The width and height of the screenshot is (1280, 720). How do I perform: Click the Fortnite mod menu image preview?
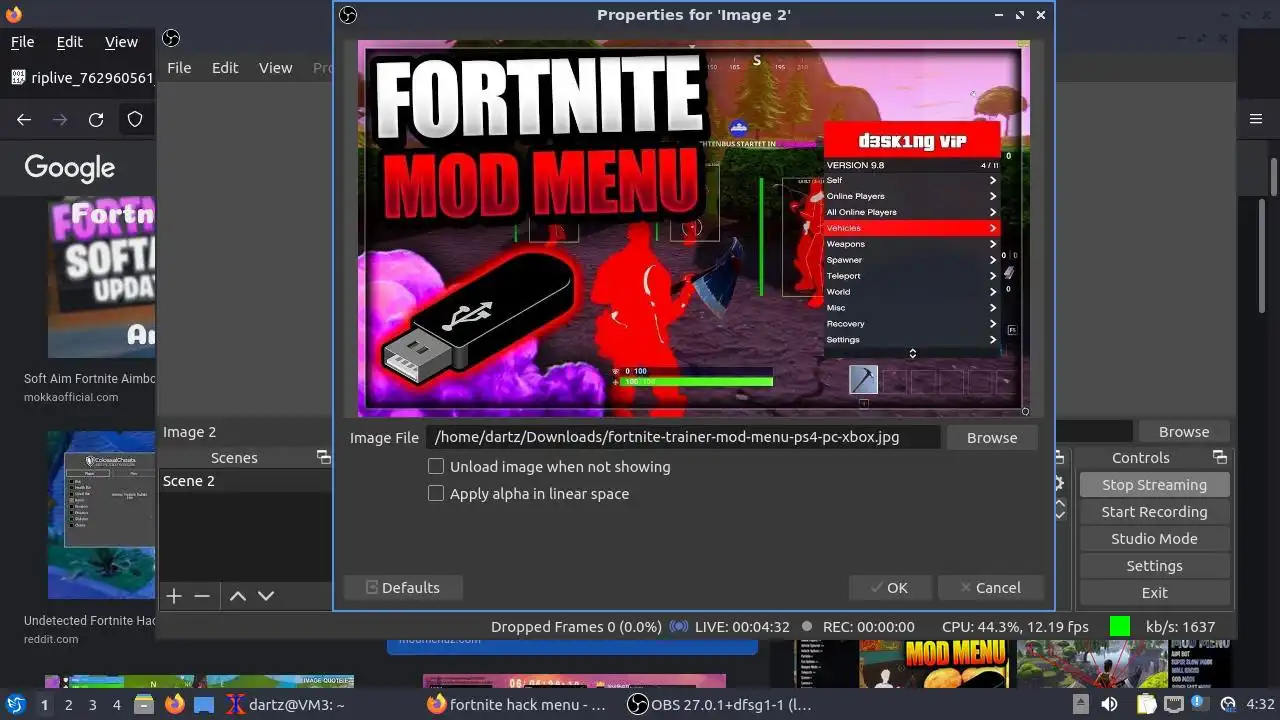[x=693, y=228]
